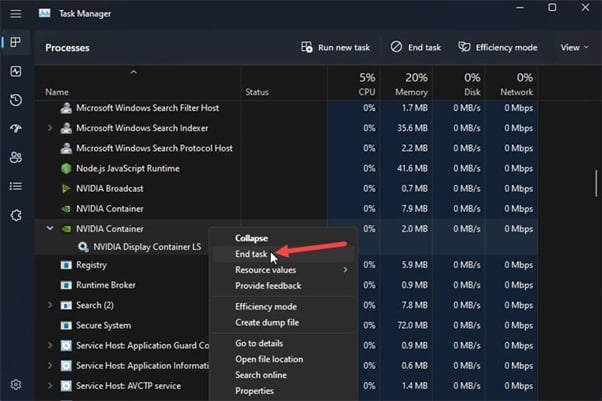Viewport: 602px width, 401px height.
Task: Open the View dropdown
Action: click(x=574, y=47)
